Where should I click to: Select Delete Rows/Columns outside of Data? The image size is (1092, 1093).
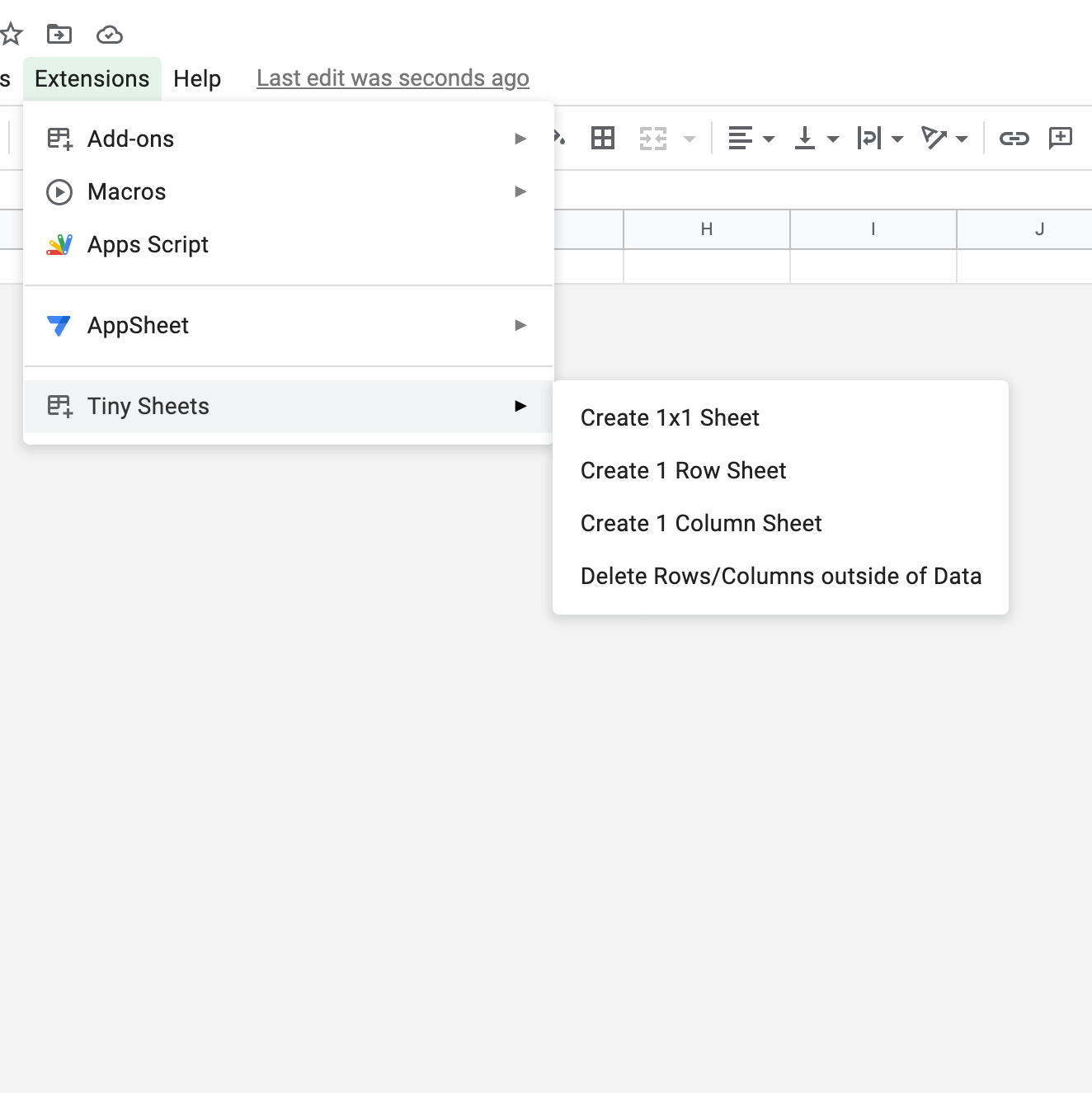780,576
